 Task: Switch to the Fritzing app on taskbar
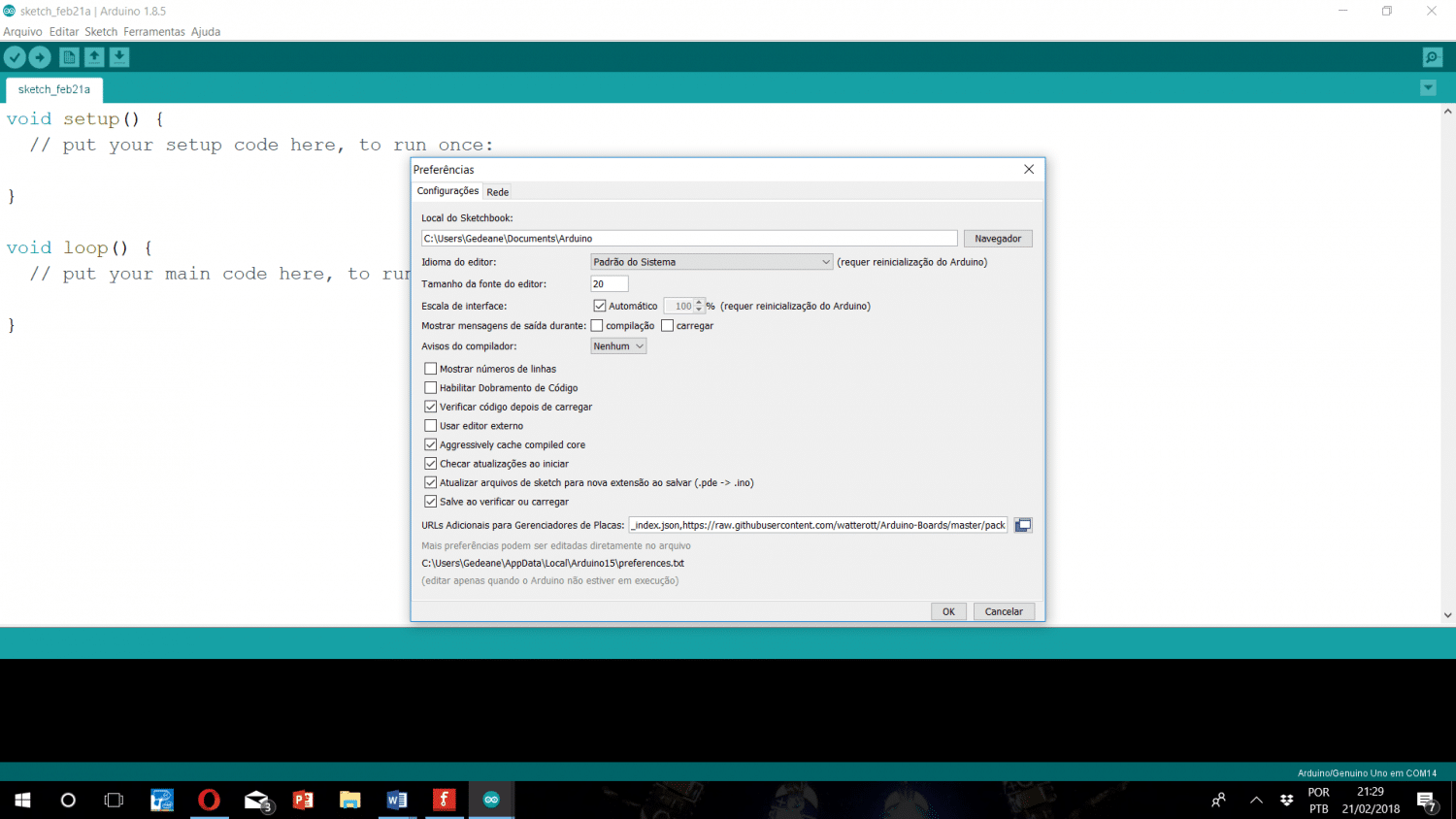click(444, 801)
